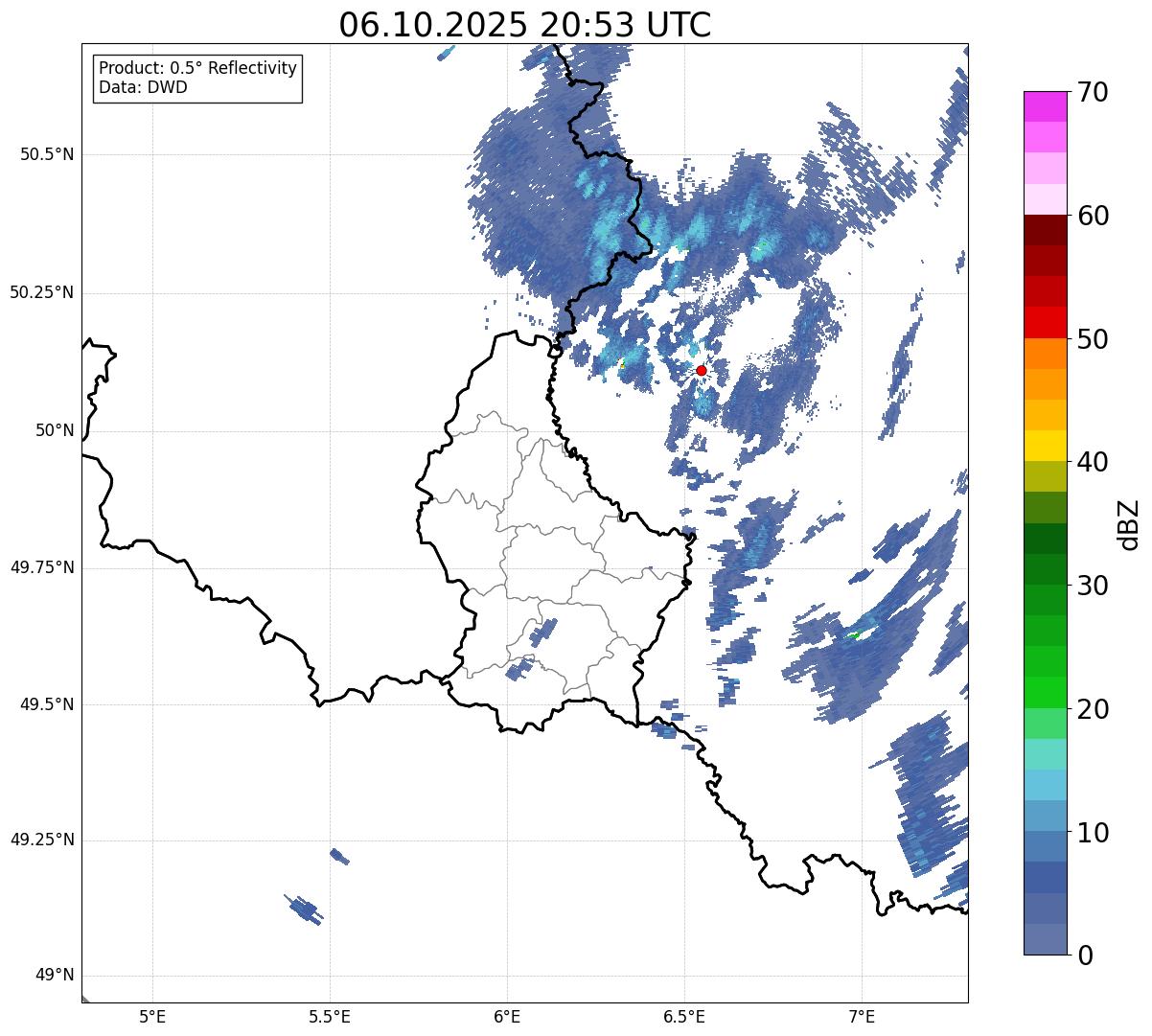Click the title text 06.10.2025 20:53 UTC
The image size is (1152, 1036).
click(525, 25)
